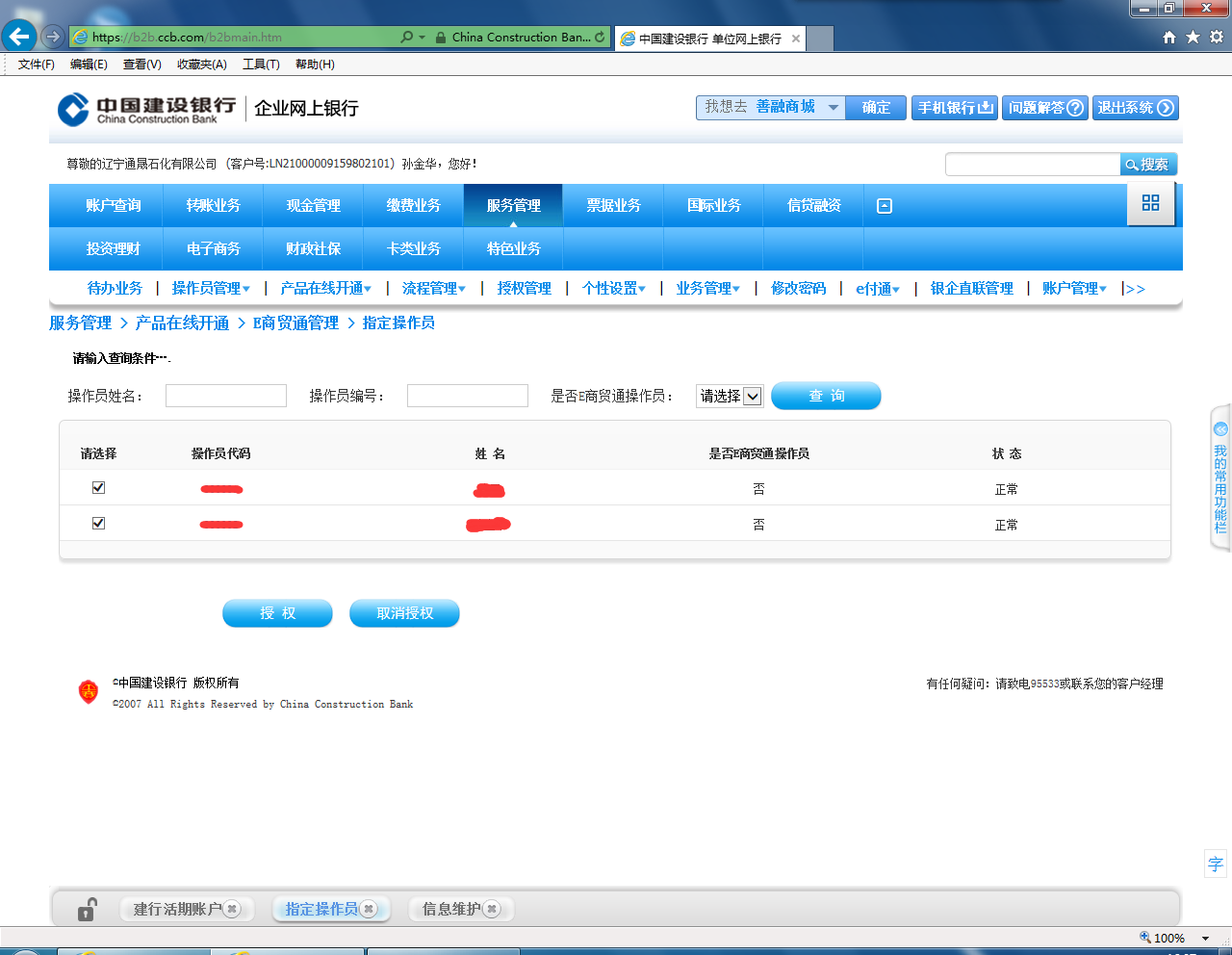Click the 字 icon at right edge
This screenshot has width=1232, height=955.
click(1216, 864)
